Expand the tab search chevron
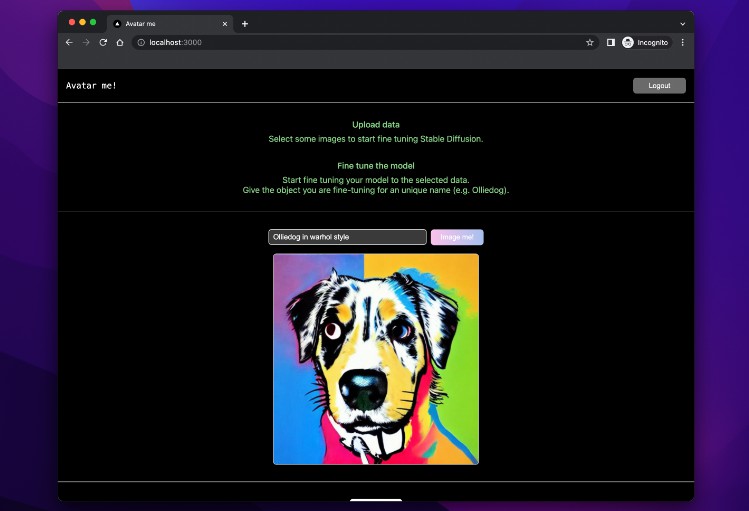Image resolution: width=749 pixels, height=511 pixels. click(683, 23)
